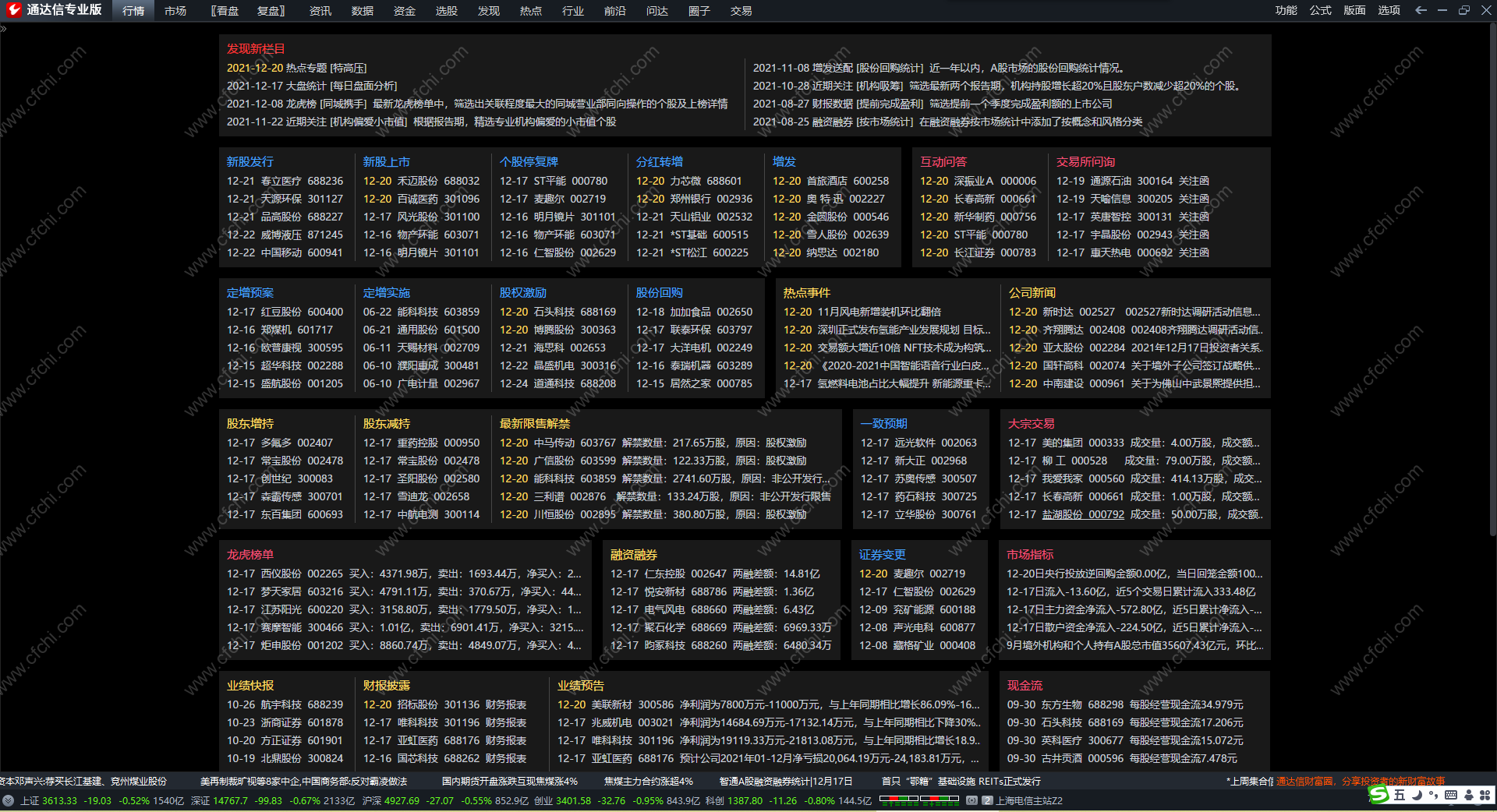This screenshot has width=1497, height=812.
Task: Open the 行情 tab
Action: [133, 11]
